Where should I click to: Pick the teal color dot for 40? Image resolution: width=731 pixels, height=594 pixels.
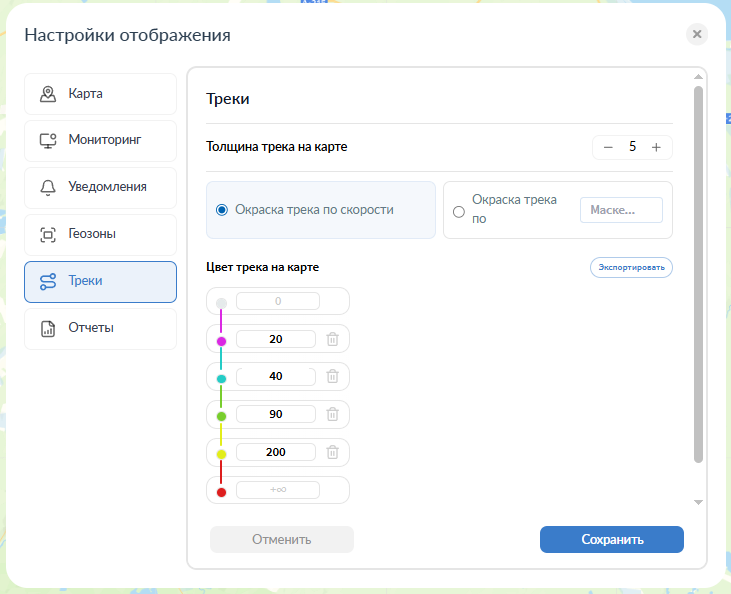point(221,379)
